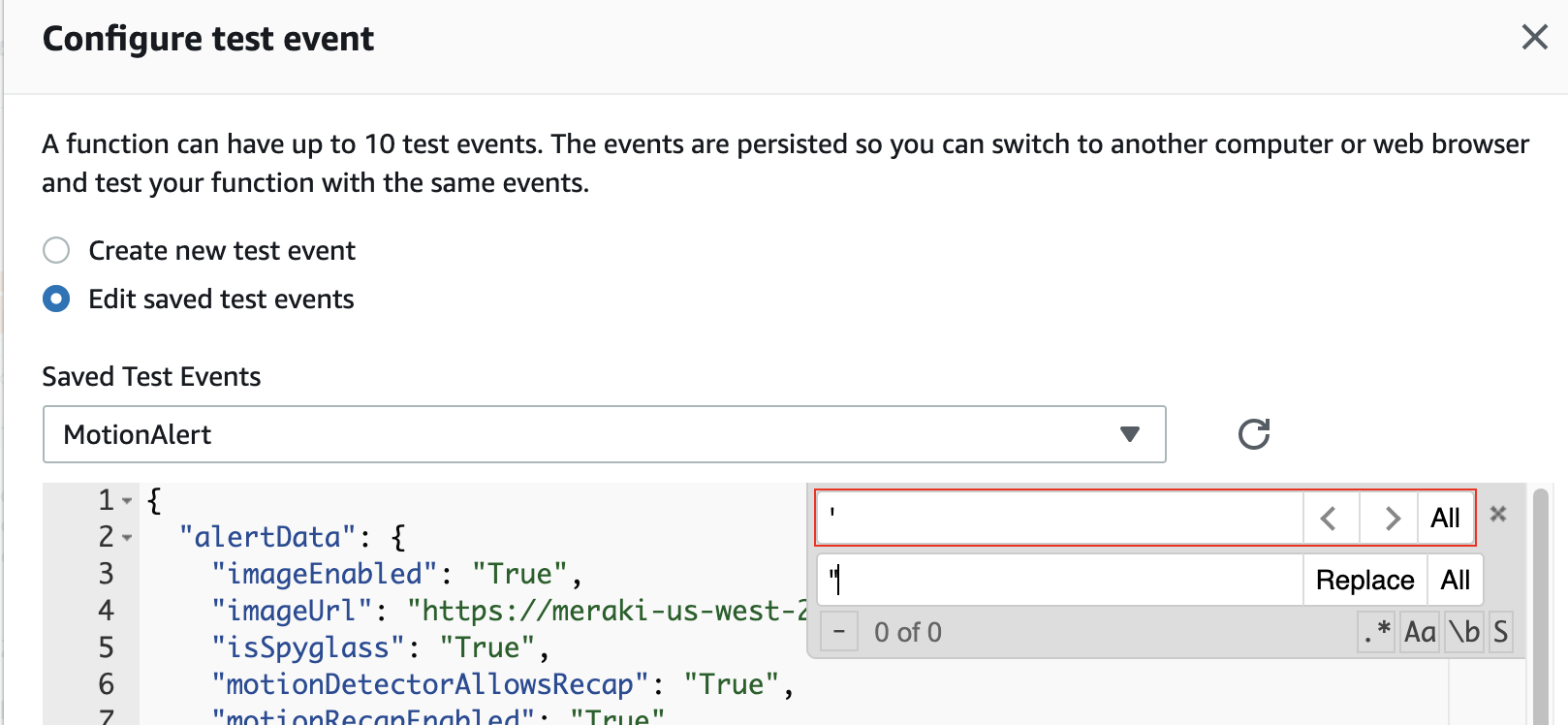Close the find and replace panel

click(1498, 514)
